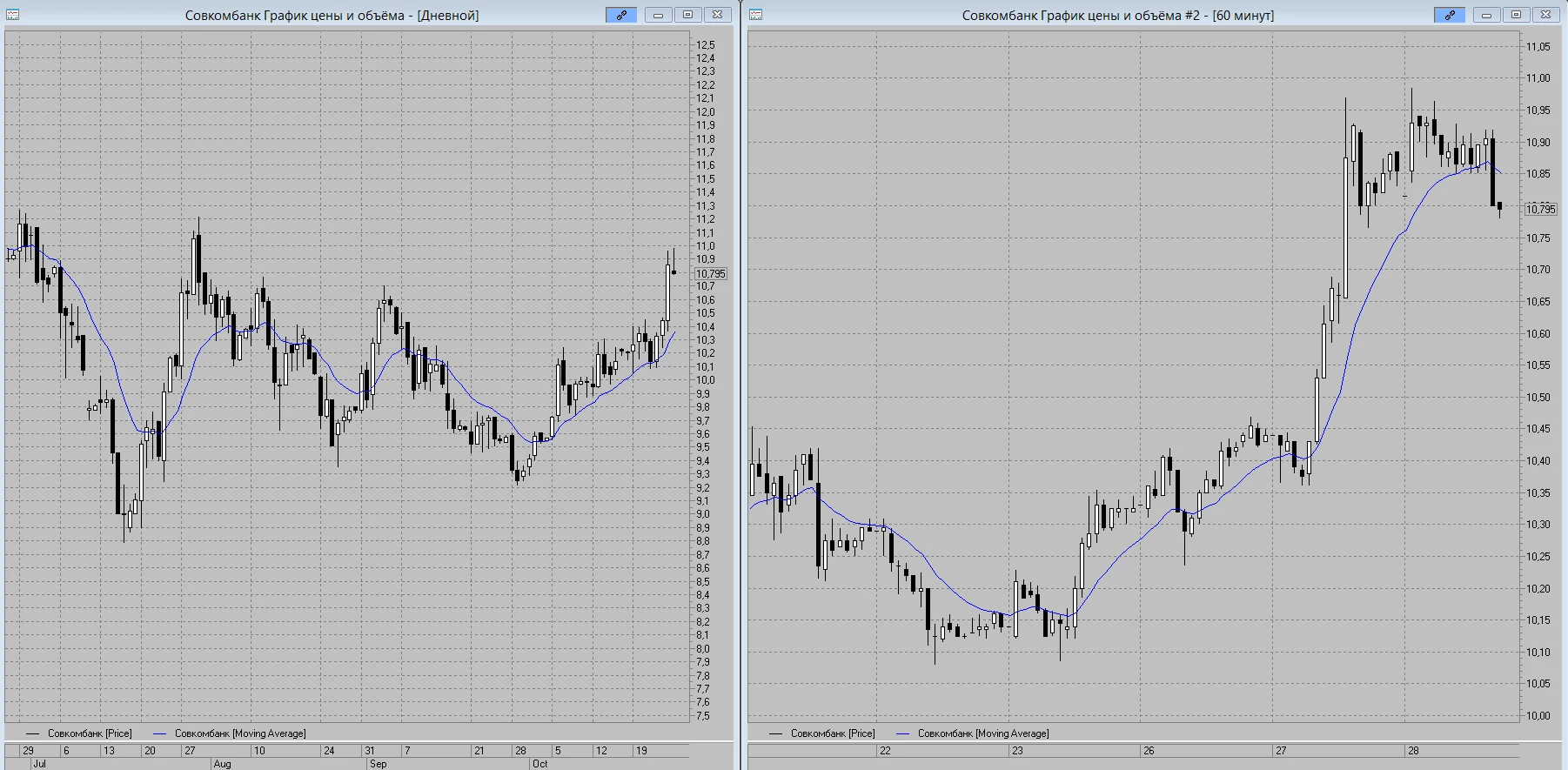Click the 10,50 value on the 60-minute price axis

pos(1538,398)
